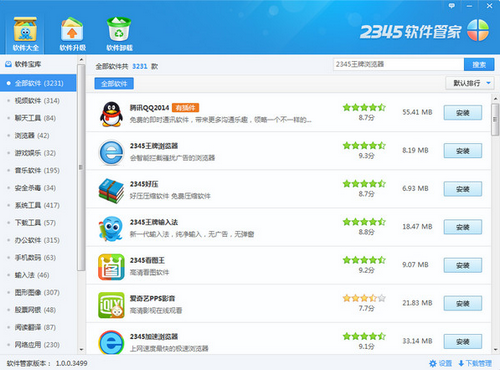Click the 全部软件 filter tab button
This screenshot has width=500, height=370.
tap(114, 83)
